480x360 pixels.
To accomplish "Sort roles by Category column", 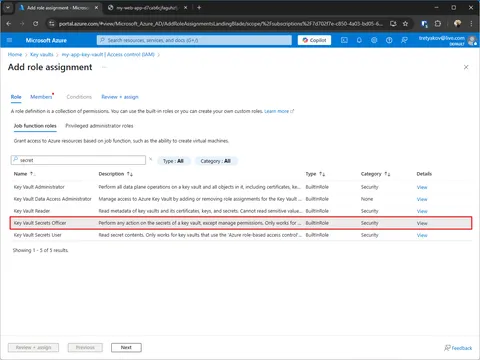I will click(x=375, y=174).
